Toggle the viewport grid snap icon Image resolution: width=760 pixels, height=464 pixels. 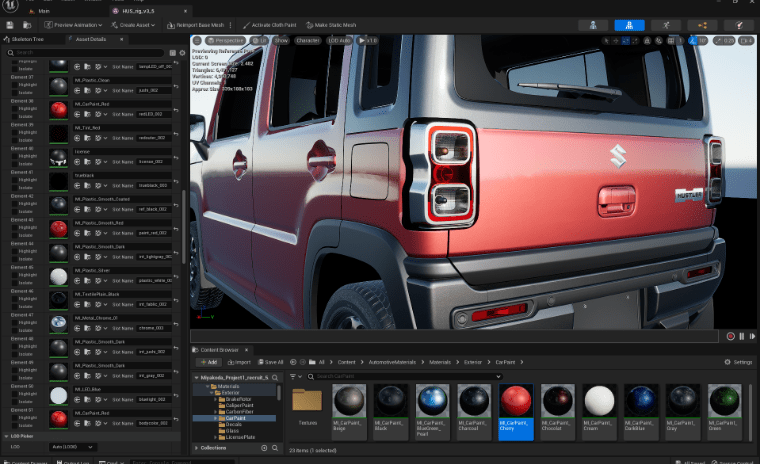pos(671,41)
